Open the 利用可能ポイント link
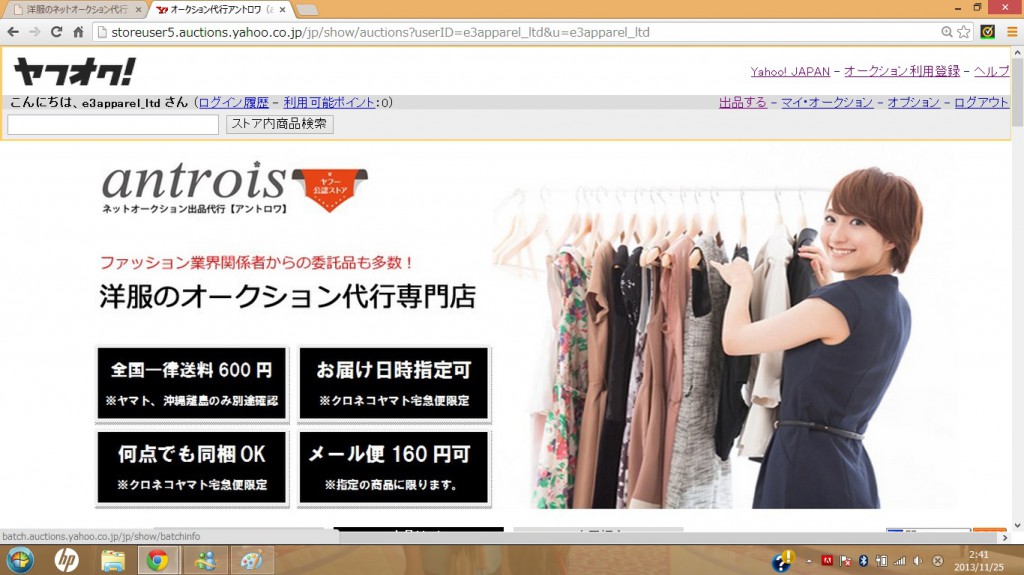This screenshot has width=1024, height=575. click(329, 103)
